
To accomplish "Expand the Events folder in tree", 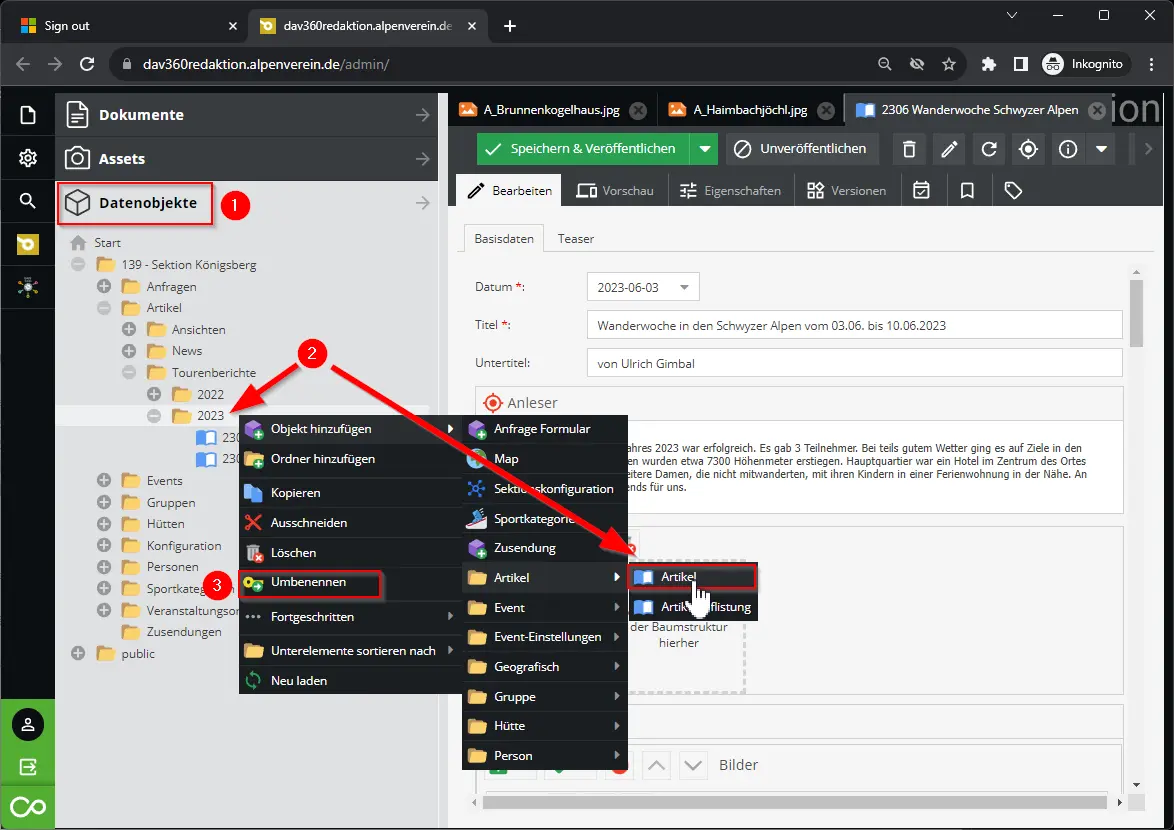I will 104,481.
